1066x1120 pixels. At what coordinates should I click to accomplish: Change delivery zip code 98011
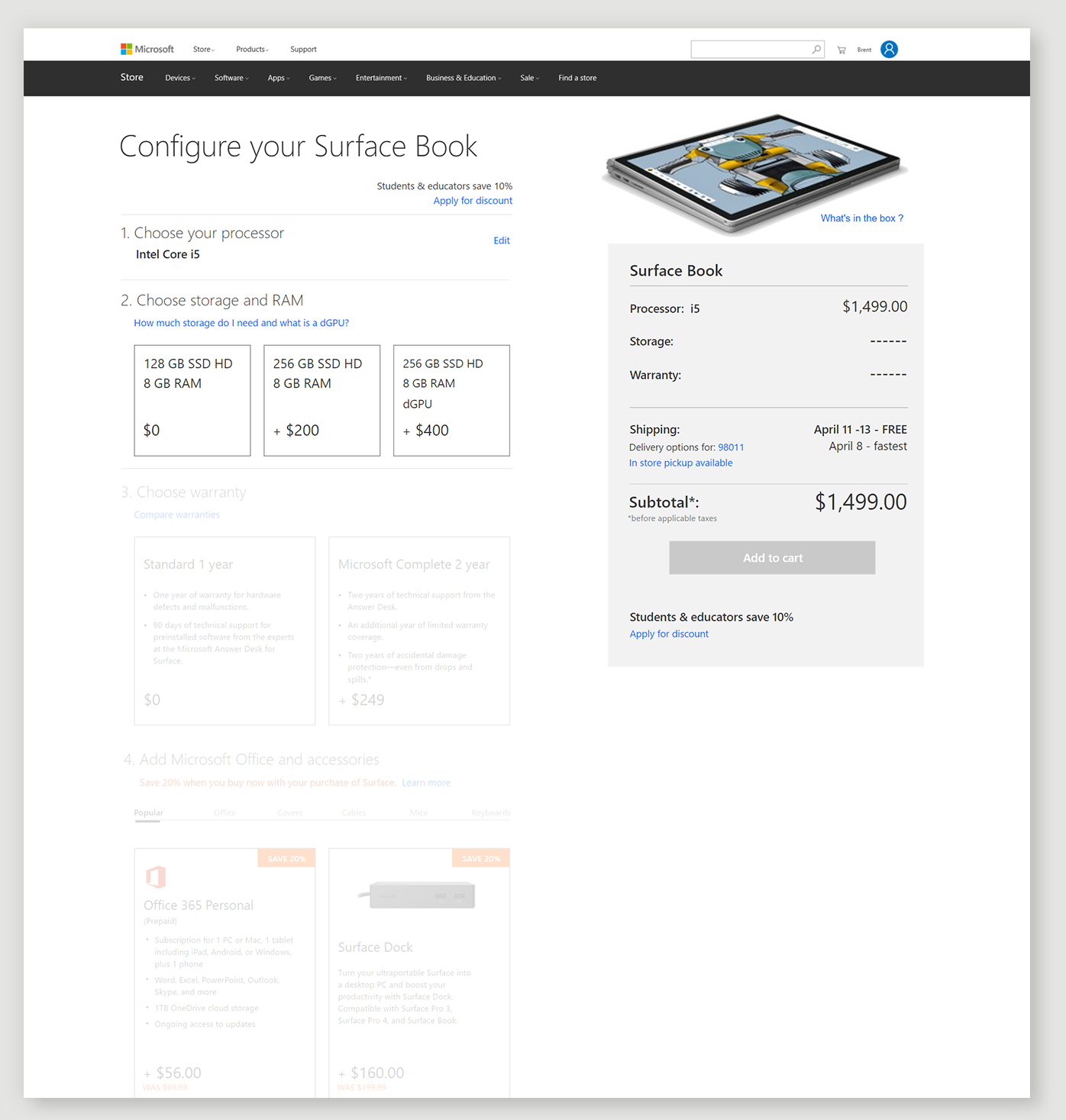coord(731,447)
